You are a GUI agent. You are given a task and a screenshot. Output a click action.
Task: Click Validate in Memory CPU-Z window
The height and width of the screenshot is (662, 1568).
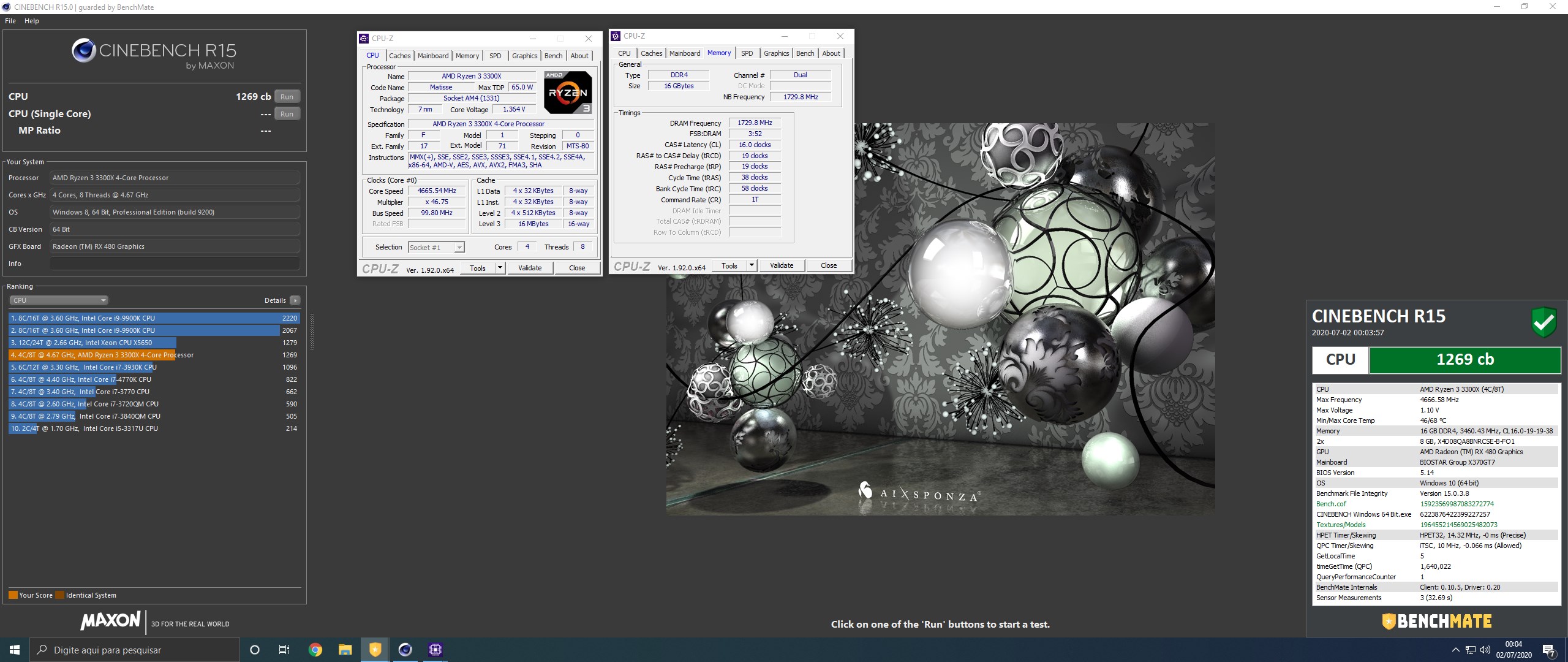tap(782, 265)
